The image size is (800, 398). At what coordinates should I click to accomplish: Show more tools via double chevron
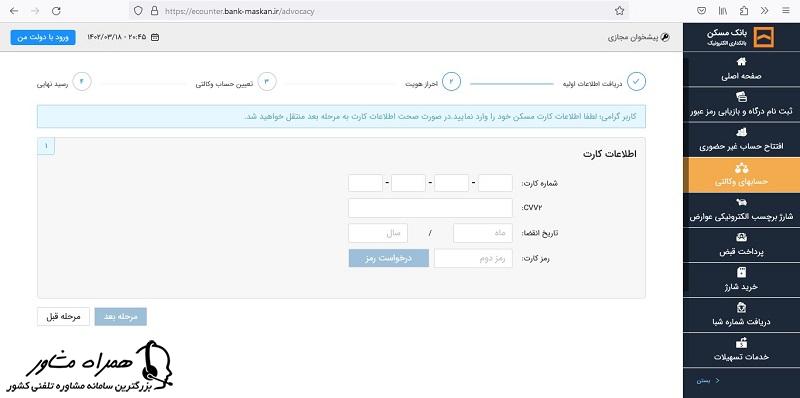click(764, 11)
